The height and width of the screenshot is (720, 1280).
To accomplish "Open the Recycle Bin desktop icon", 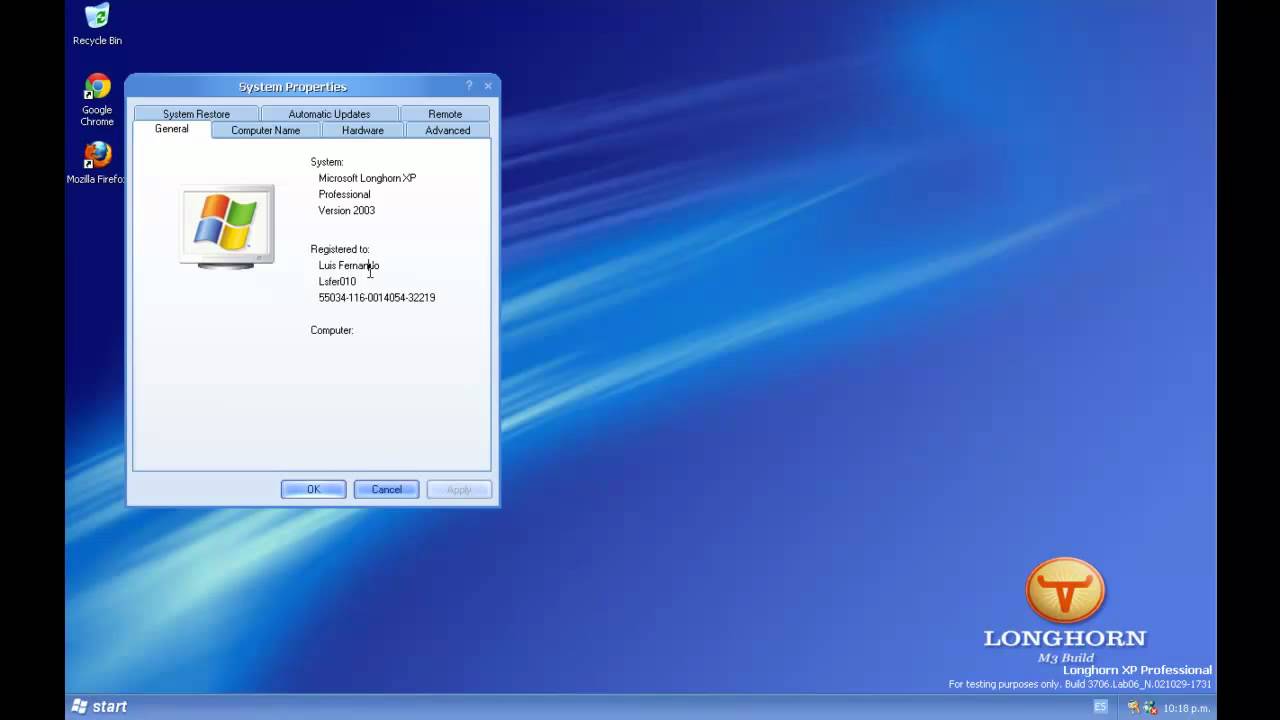I will [97, 25].
